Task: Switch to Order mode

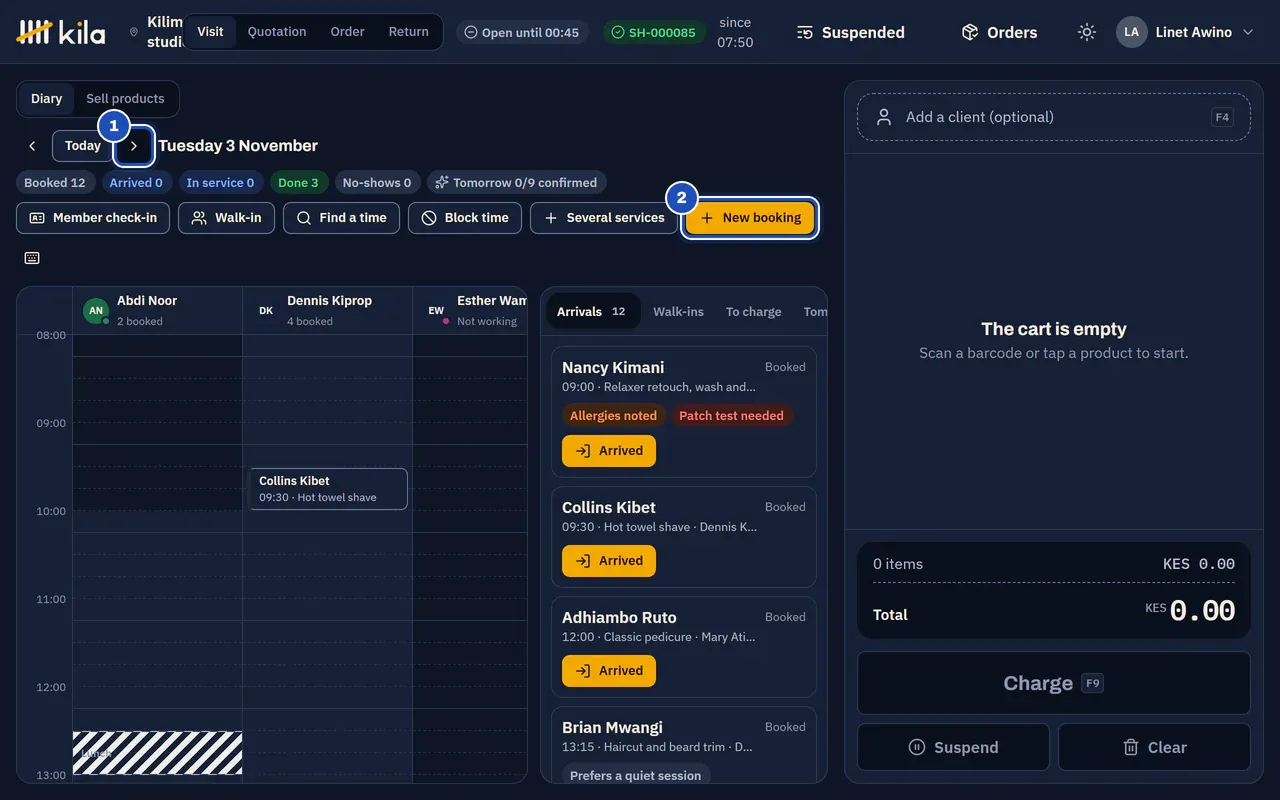Action: tap(347, 31)
